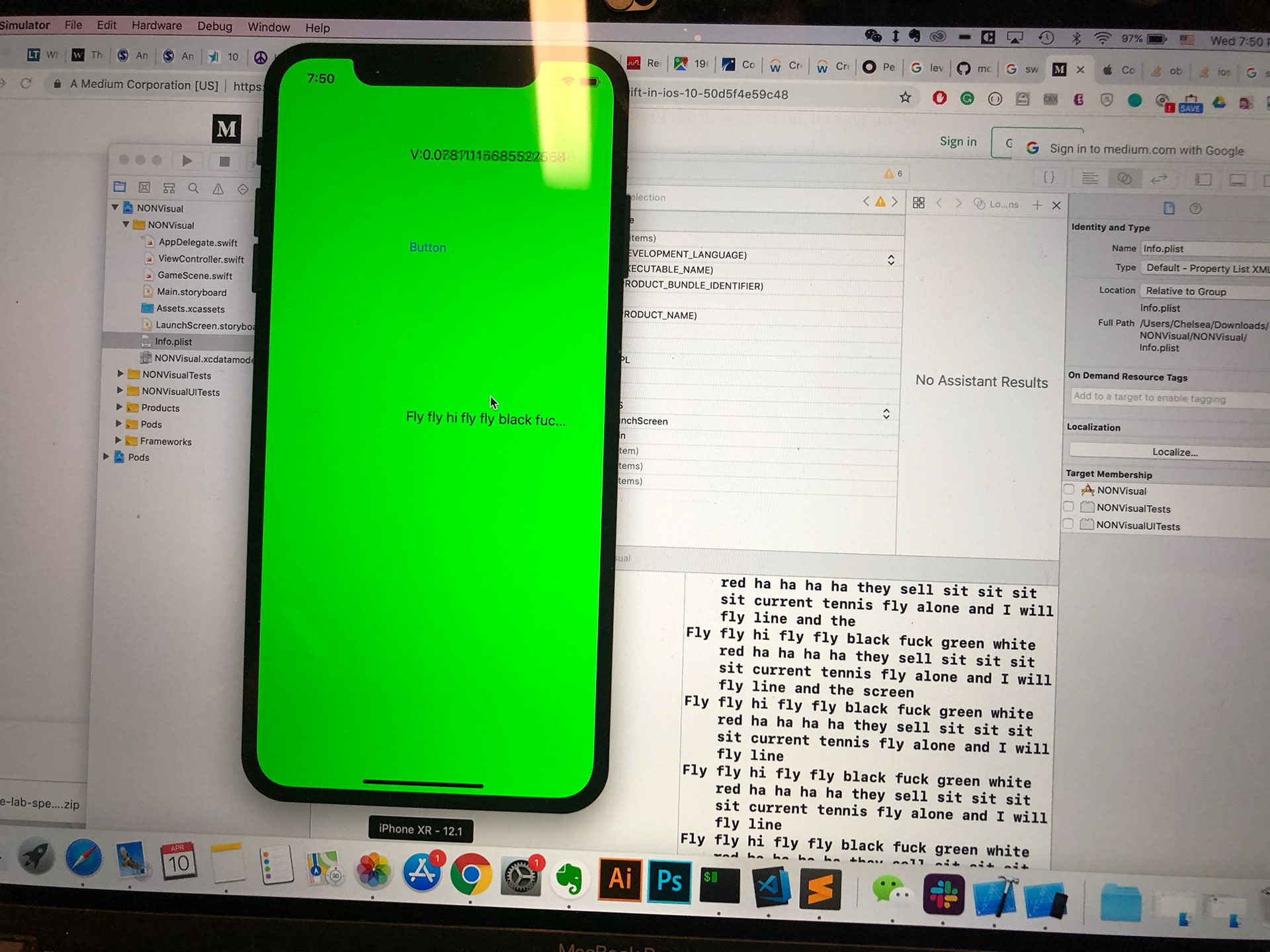1270x952 pixels.
Task: Click the Name field showing Info.plist
Action: 1205,249
